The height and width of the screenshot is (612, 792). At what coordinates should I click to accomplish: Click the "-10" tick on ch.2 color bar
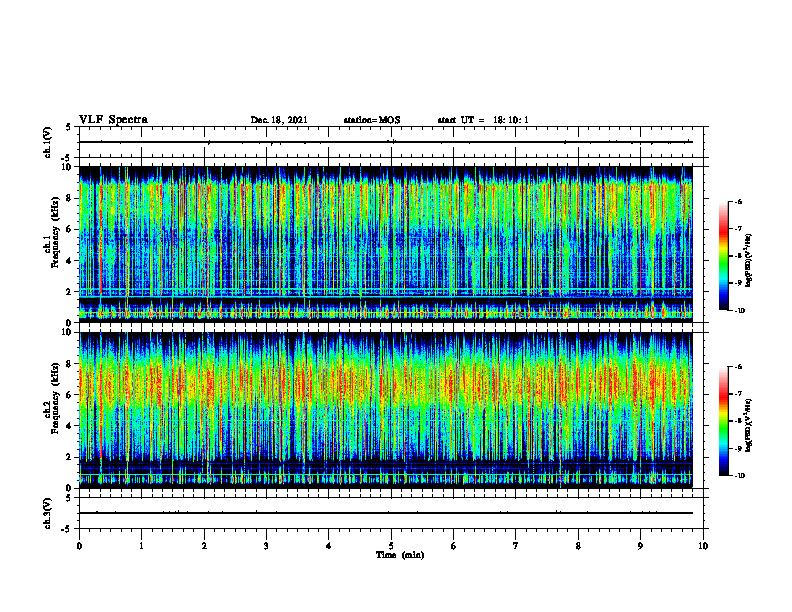tap(739, 476)
